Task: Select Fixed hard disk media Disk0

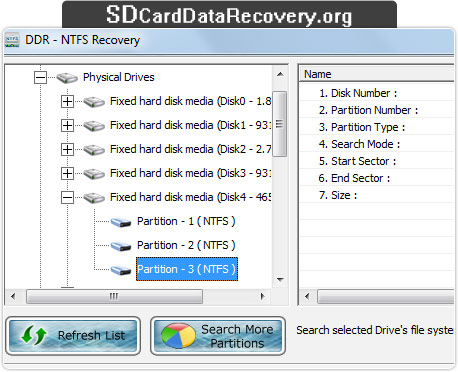Action: click(x=190, y=101)
